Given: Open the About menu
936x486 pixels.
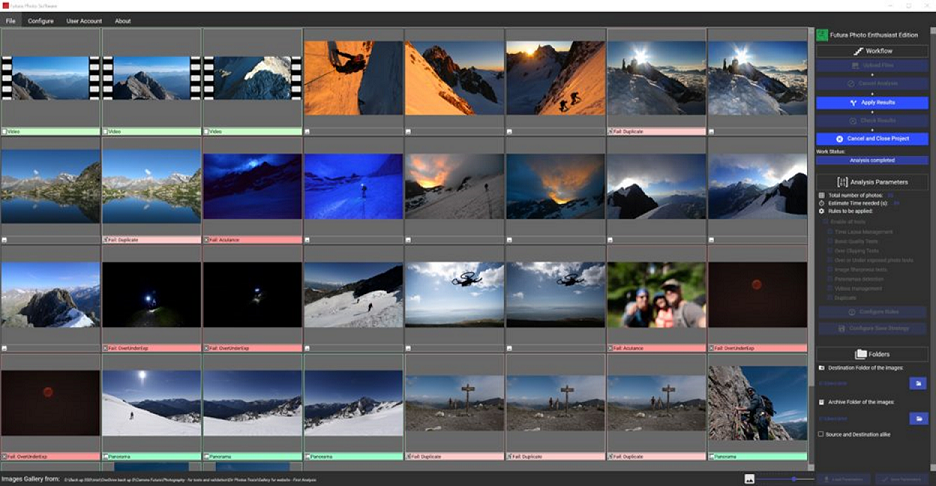Looking at the screenshot, I should click(123, 21).
